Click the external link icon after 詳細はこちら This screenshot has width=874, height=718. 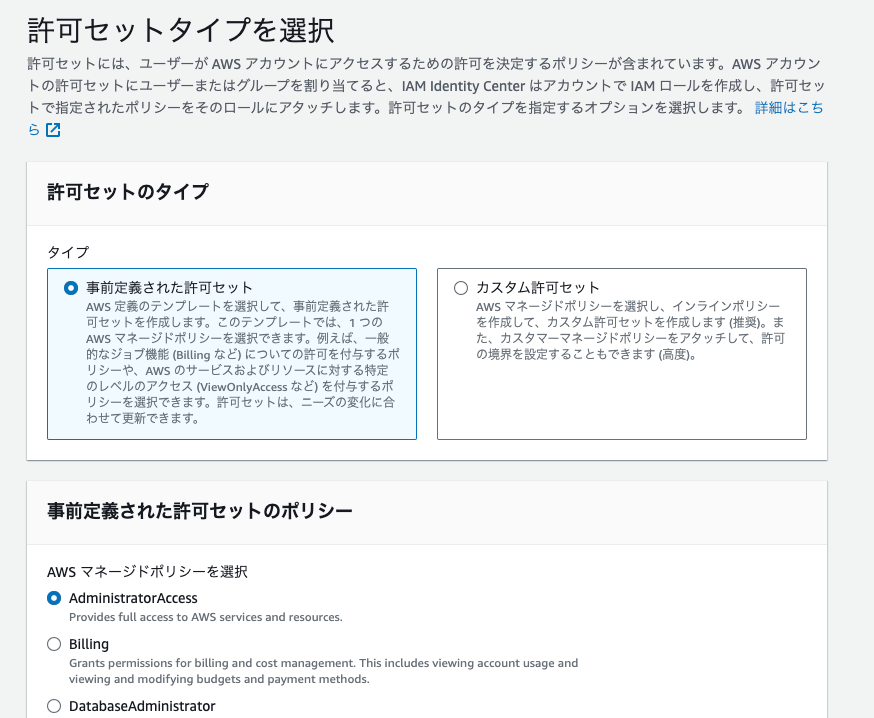click(x=53, y=130)
